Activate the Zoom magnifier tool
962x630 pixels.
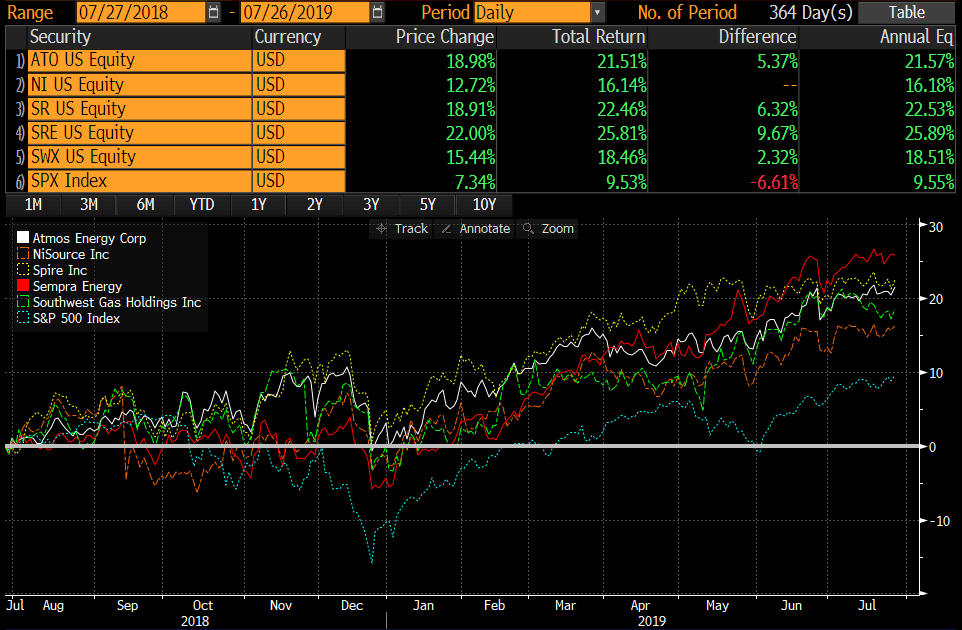pos(547,229)
